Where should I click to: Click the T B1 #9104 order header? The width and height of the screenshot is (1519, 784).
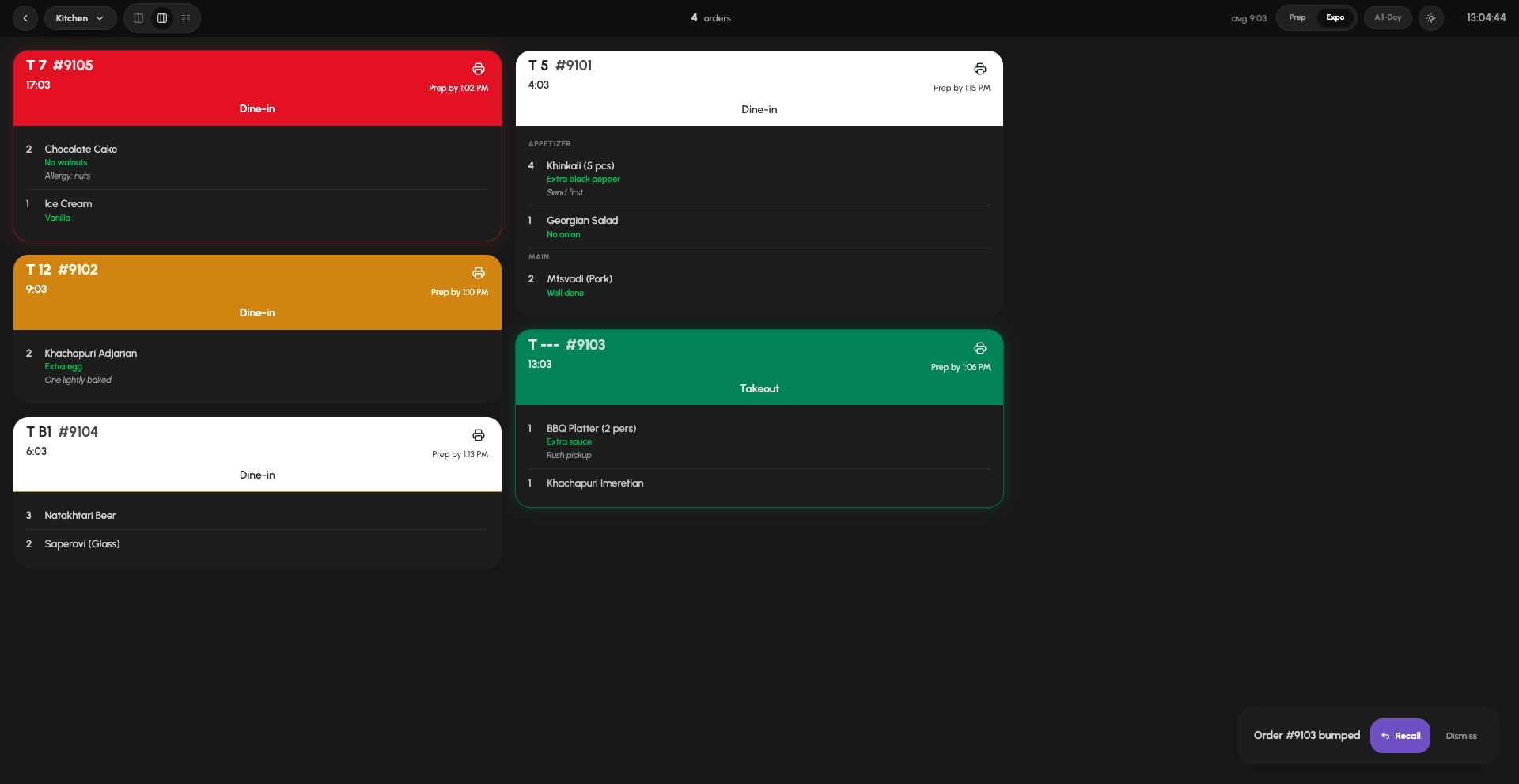[x=257, y=454]
